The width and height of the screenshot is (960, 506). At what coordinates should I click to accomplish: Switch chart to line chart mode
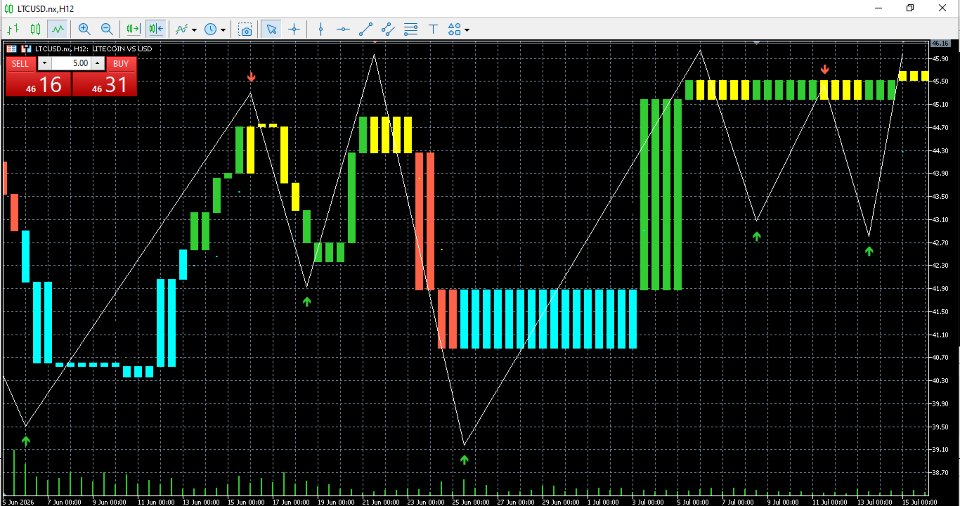[x=58, y=29]
